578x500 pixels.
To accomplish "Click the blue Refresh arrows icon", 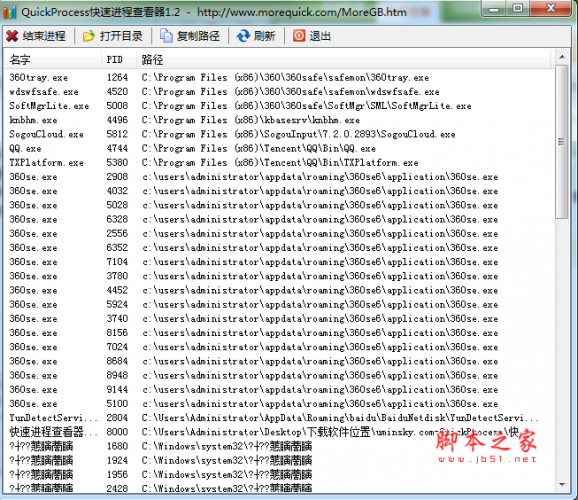I will [x=243, y=36].
